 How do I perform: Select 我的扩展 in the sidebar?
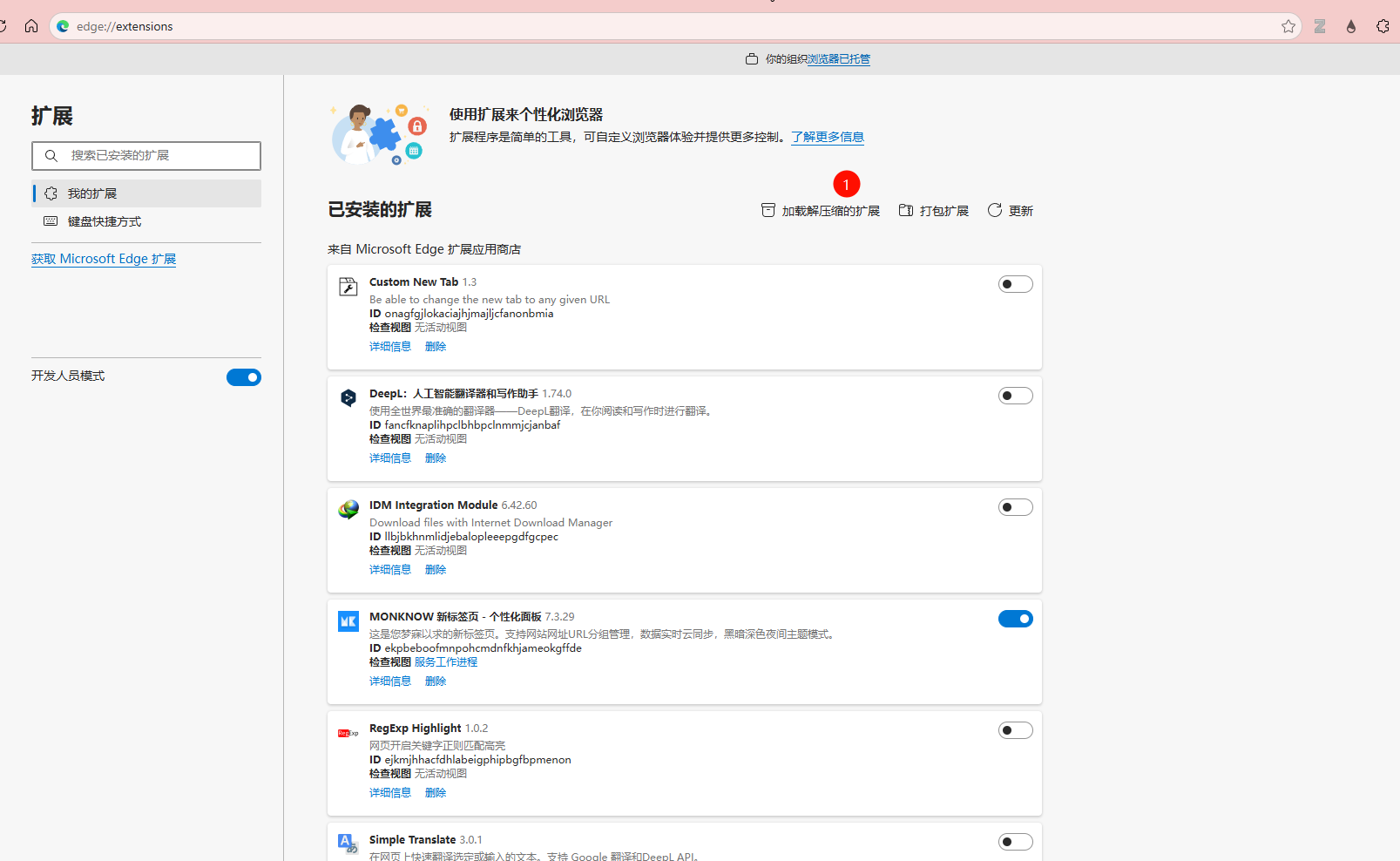92,193
